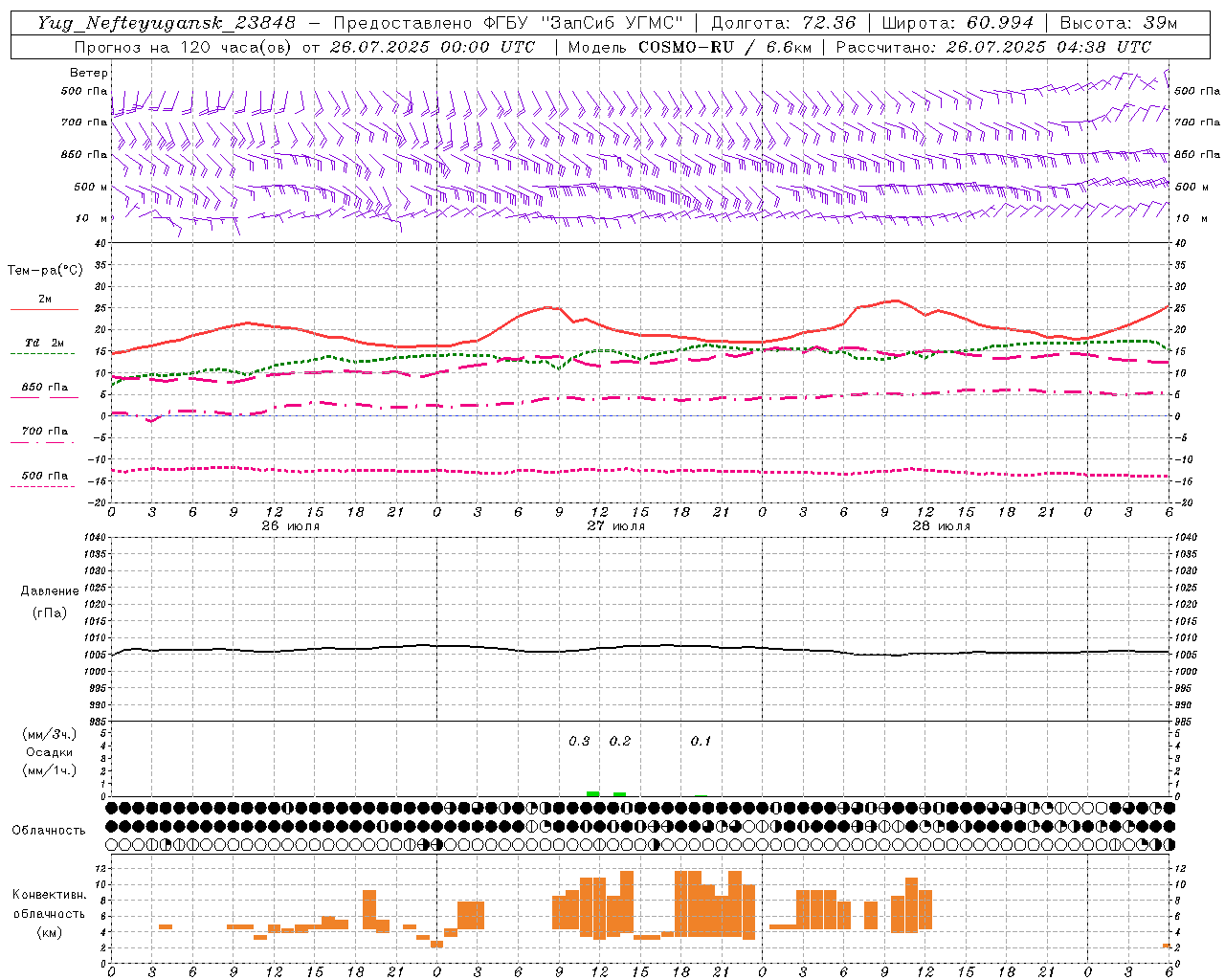
Task: Click the Облачность row label
Action: pos(49,830)
